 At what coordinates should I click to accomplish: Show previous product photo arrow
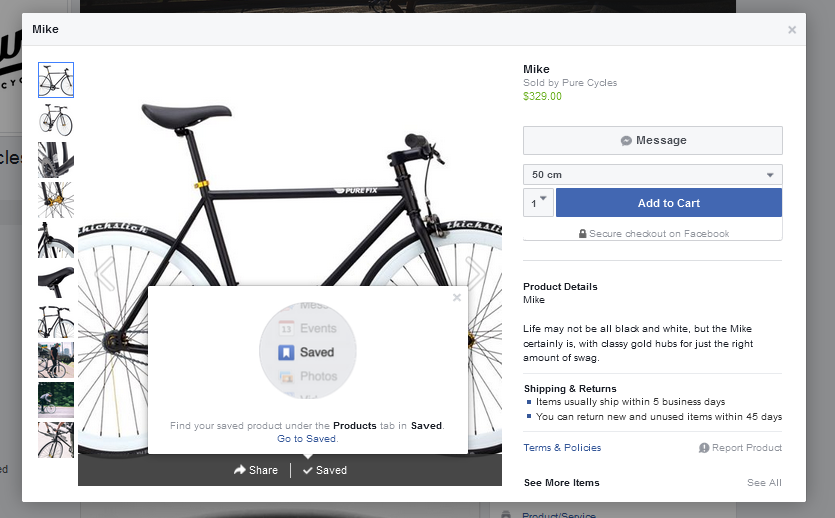click(105, 273)
